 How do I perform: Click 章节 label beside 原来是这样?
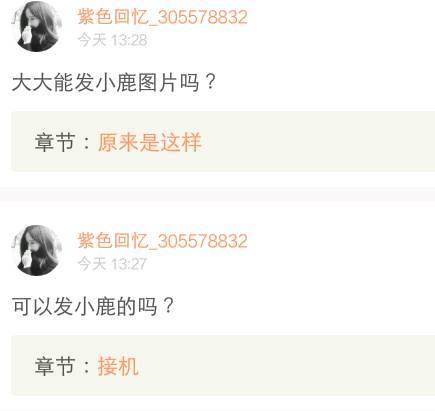(x=54, y=142)
